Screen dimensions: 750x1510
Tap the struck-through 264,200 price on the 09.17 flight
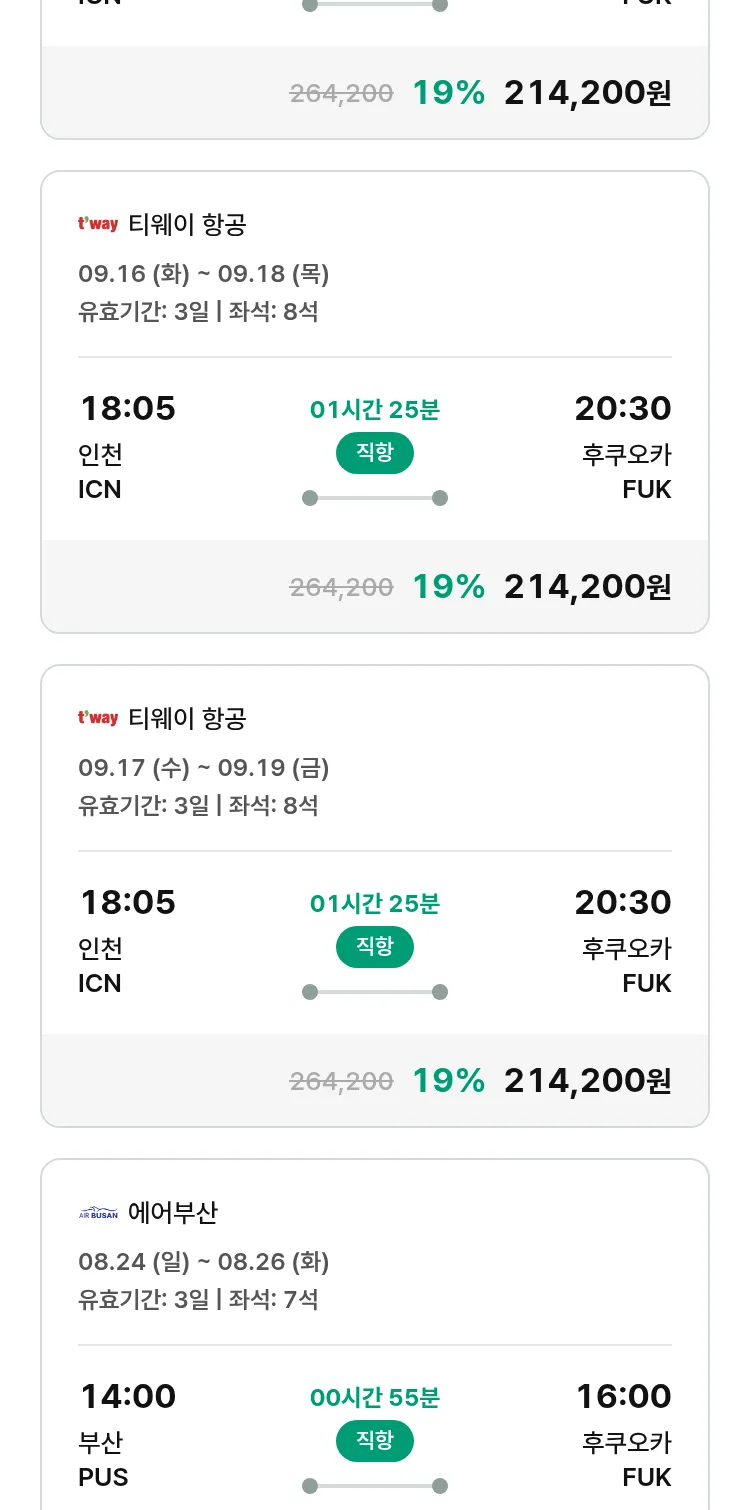tap(341, 1081)
